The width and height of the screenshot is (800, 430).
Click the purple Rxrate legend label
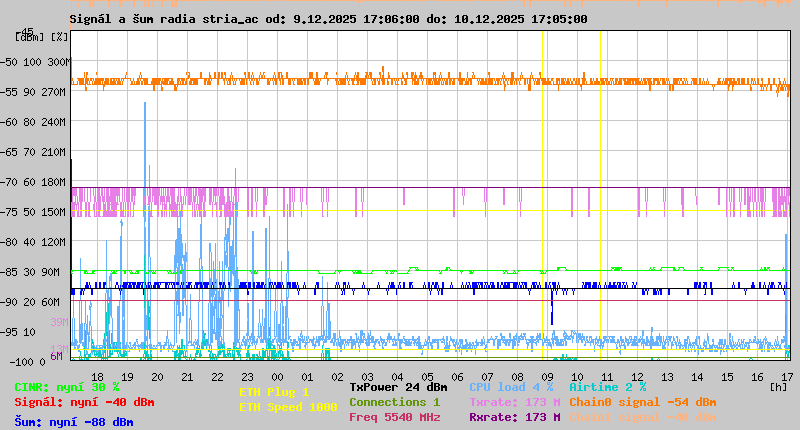[514, 417]
